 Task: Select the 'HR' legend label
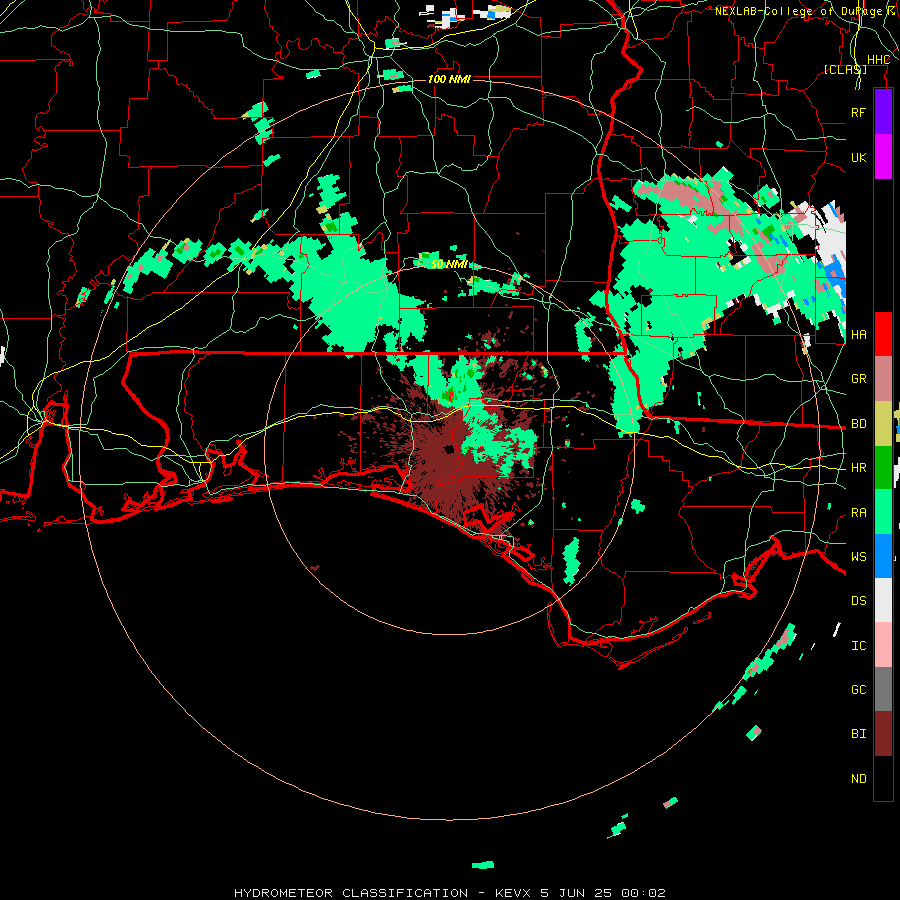858,468
